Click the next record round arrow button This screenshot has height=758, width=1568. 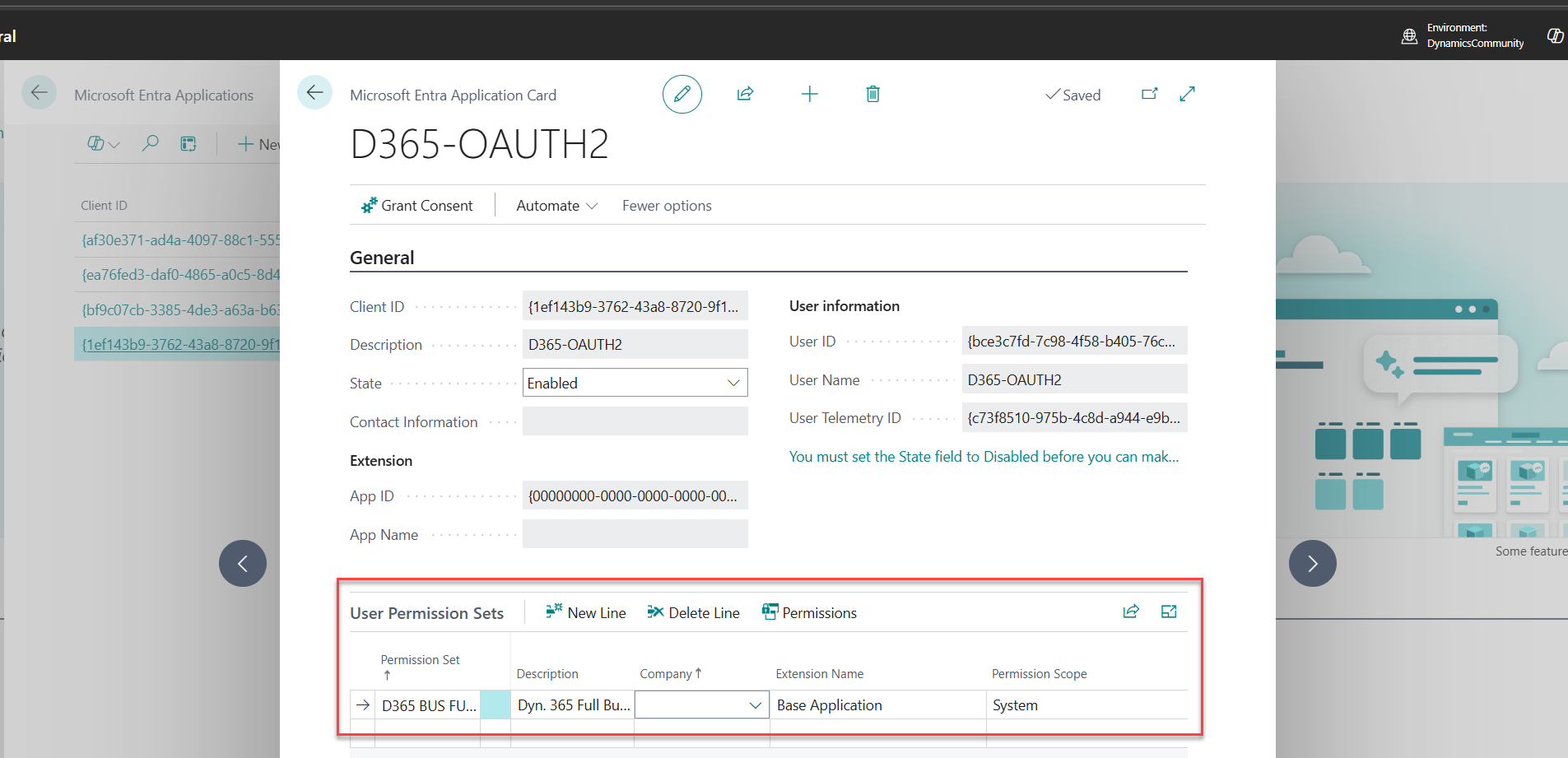(1312, 563)
